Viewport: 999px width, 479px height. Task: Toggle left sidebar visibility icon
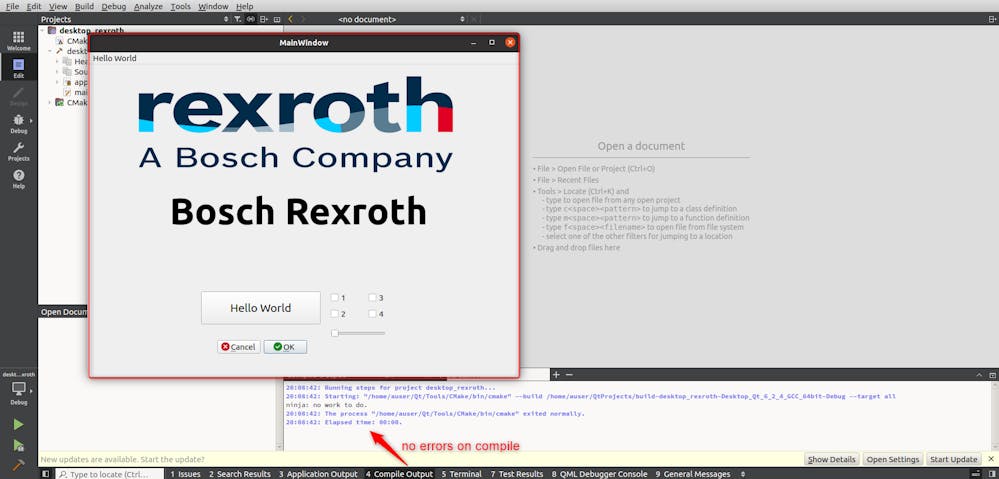coord(45,474)
